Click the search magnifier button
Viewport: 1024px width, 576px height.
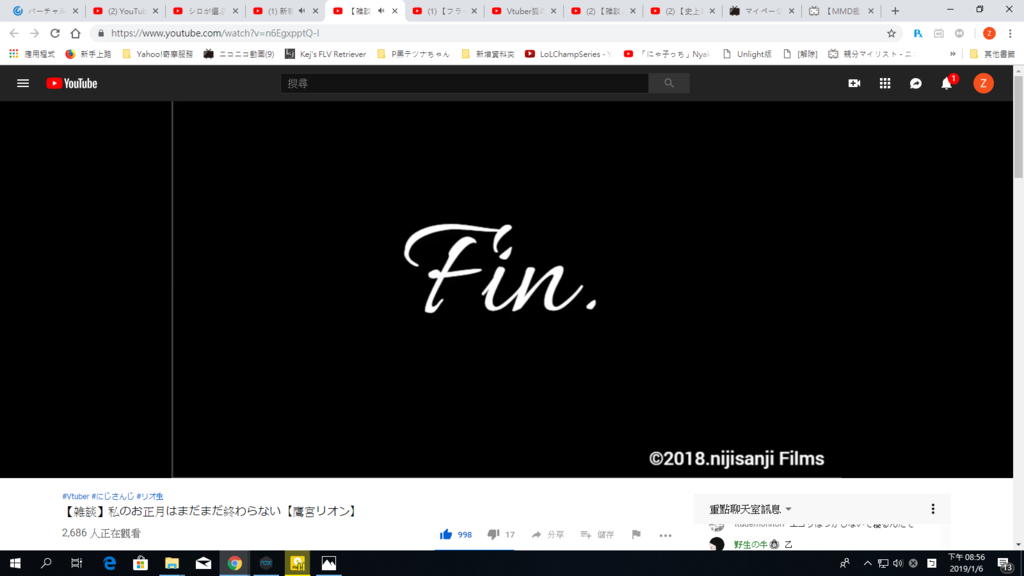pos(669,83)
